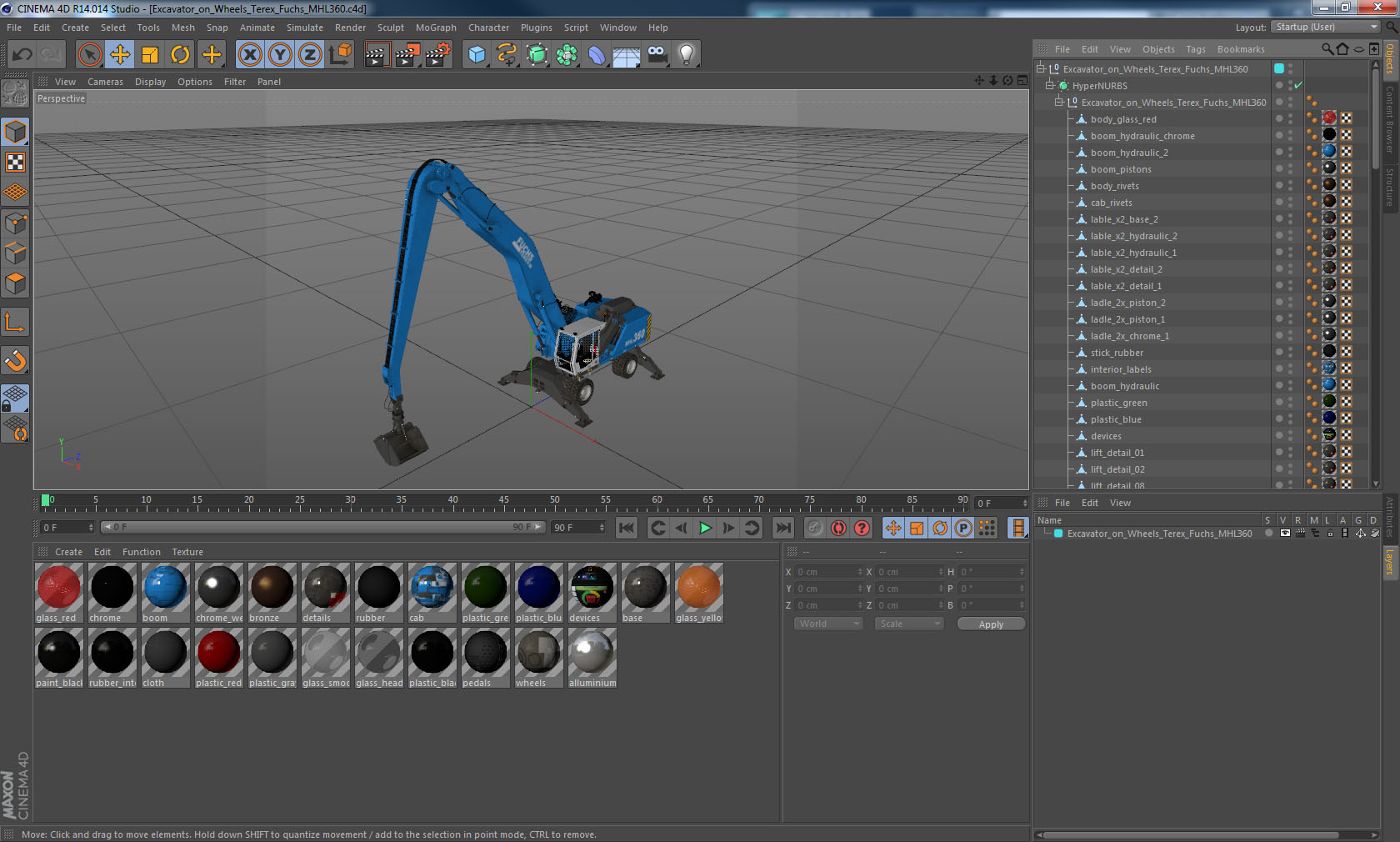Add a Cube primitive object
1400x842 pixels.
click(x=477, y=55)
